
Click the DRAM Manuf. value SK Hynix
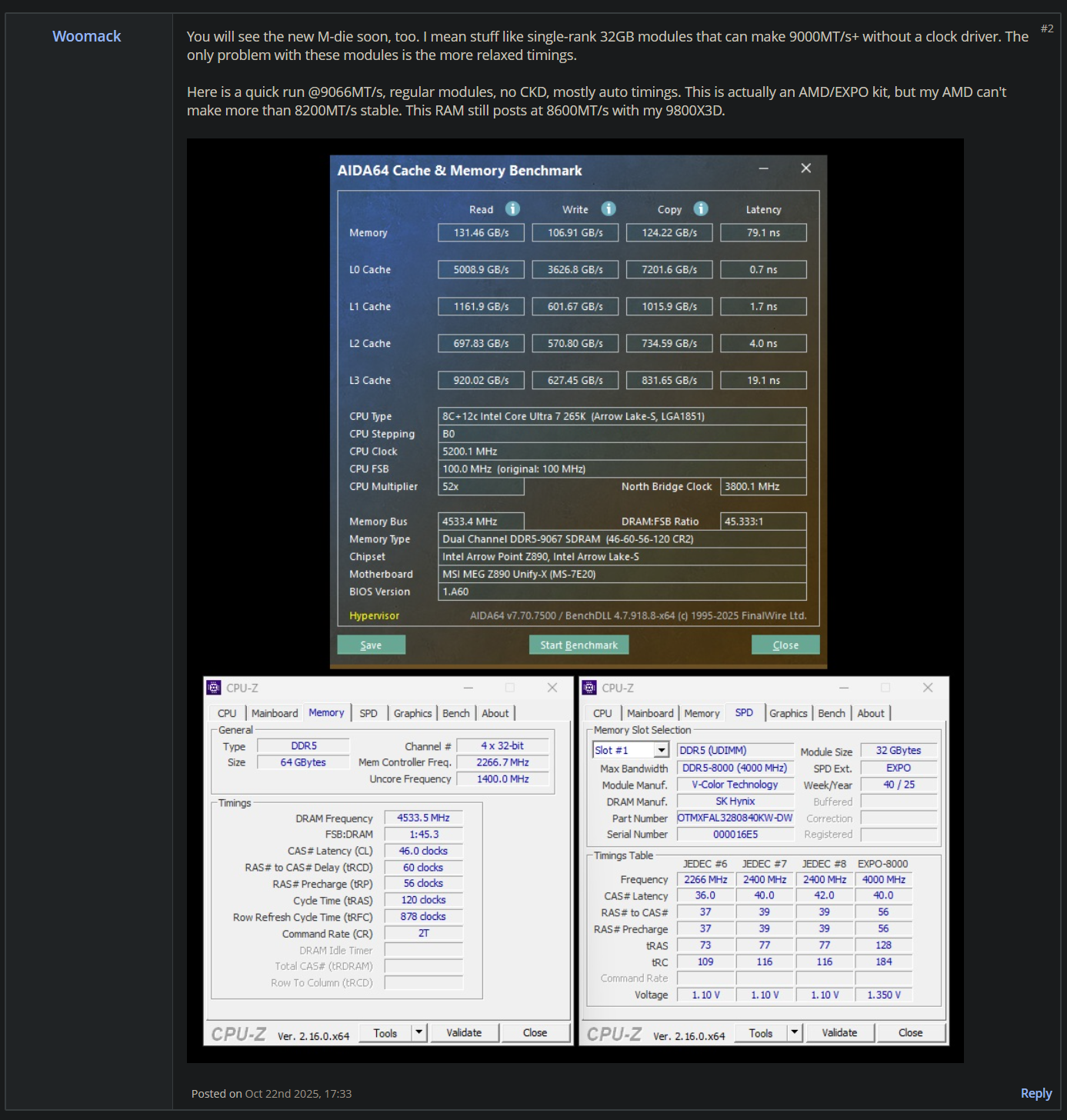click(735, 801)
